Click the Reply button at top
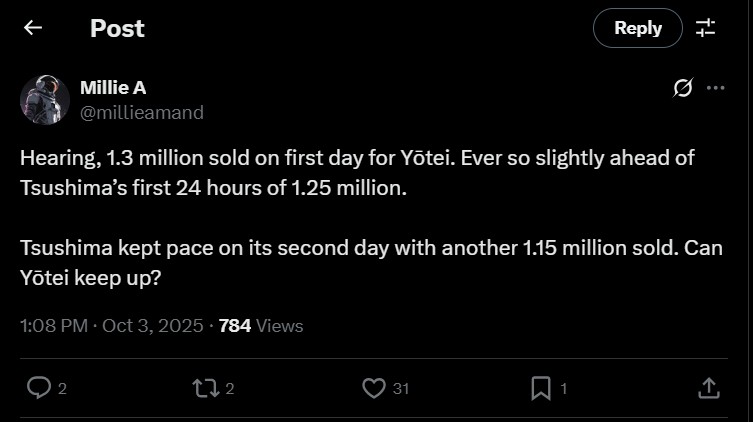The width and height of the screenshot is (753, 422). coord(637,28)
